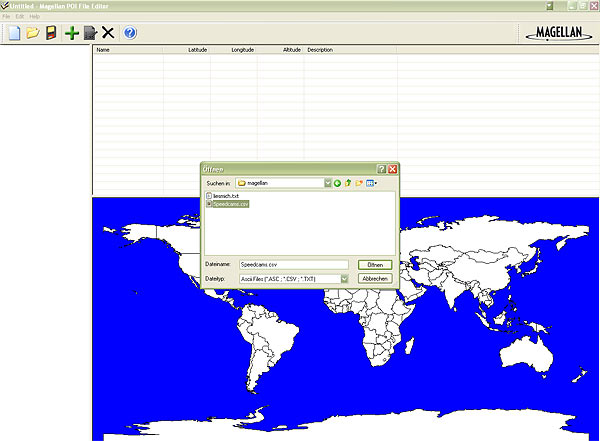This screenshot has height=441, width=600.
Task: Create a new POI file
Action: click(x=14, y=33)
